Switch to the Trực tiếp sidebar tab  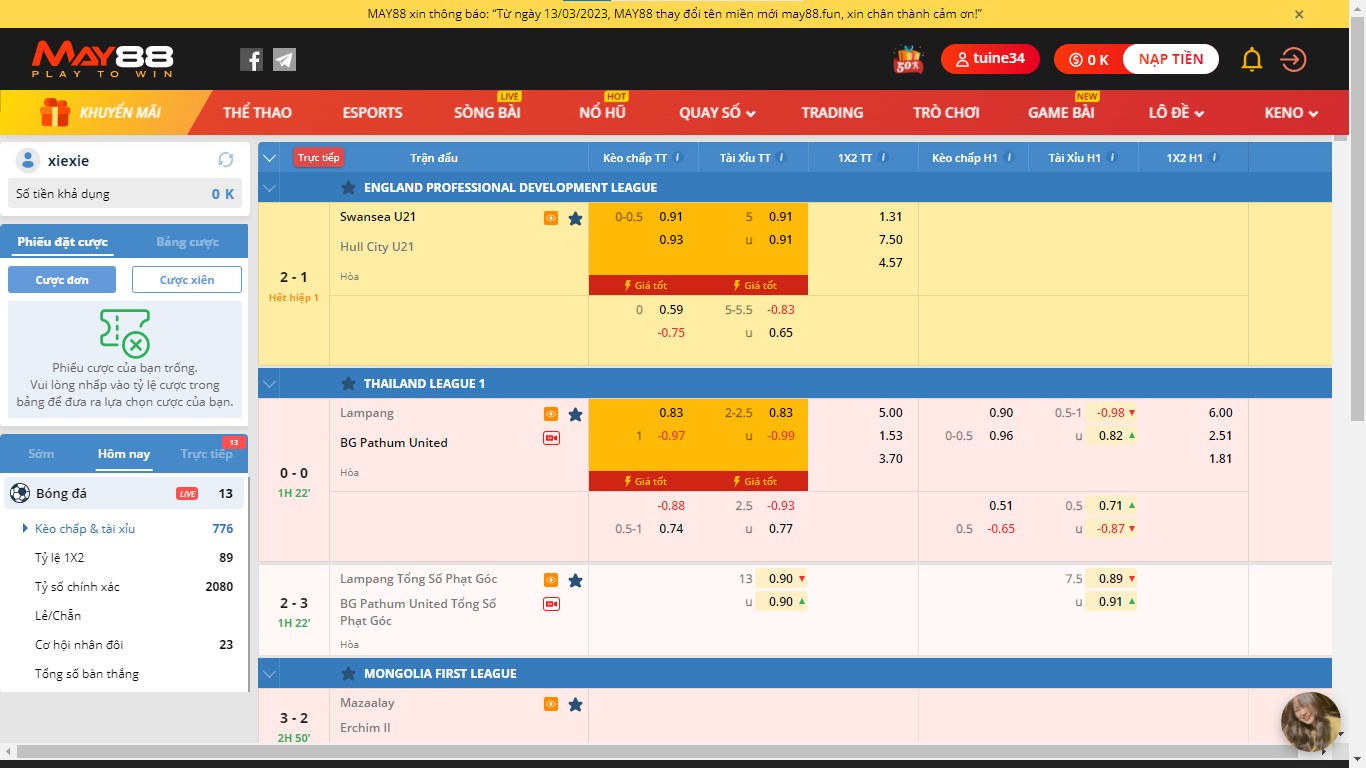pos(206,454)
